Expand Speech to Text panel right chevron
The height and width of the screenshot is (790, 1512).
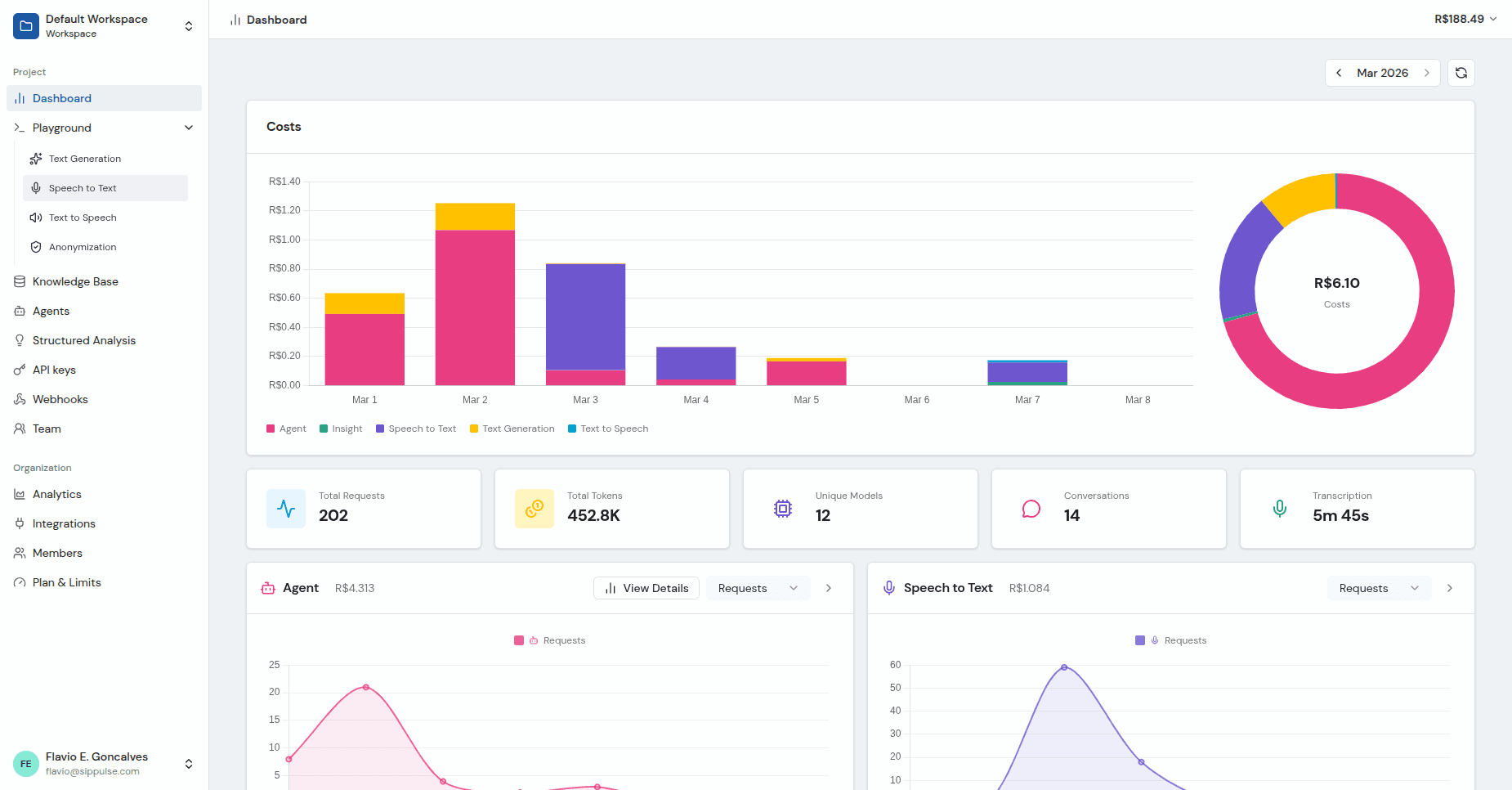pyautogui.click(x=1450, y=588)
